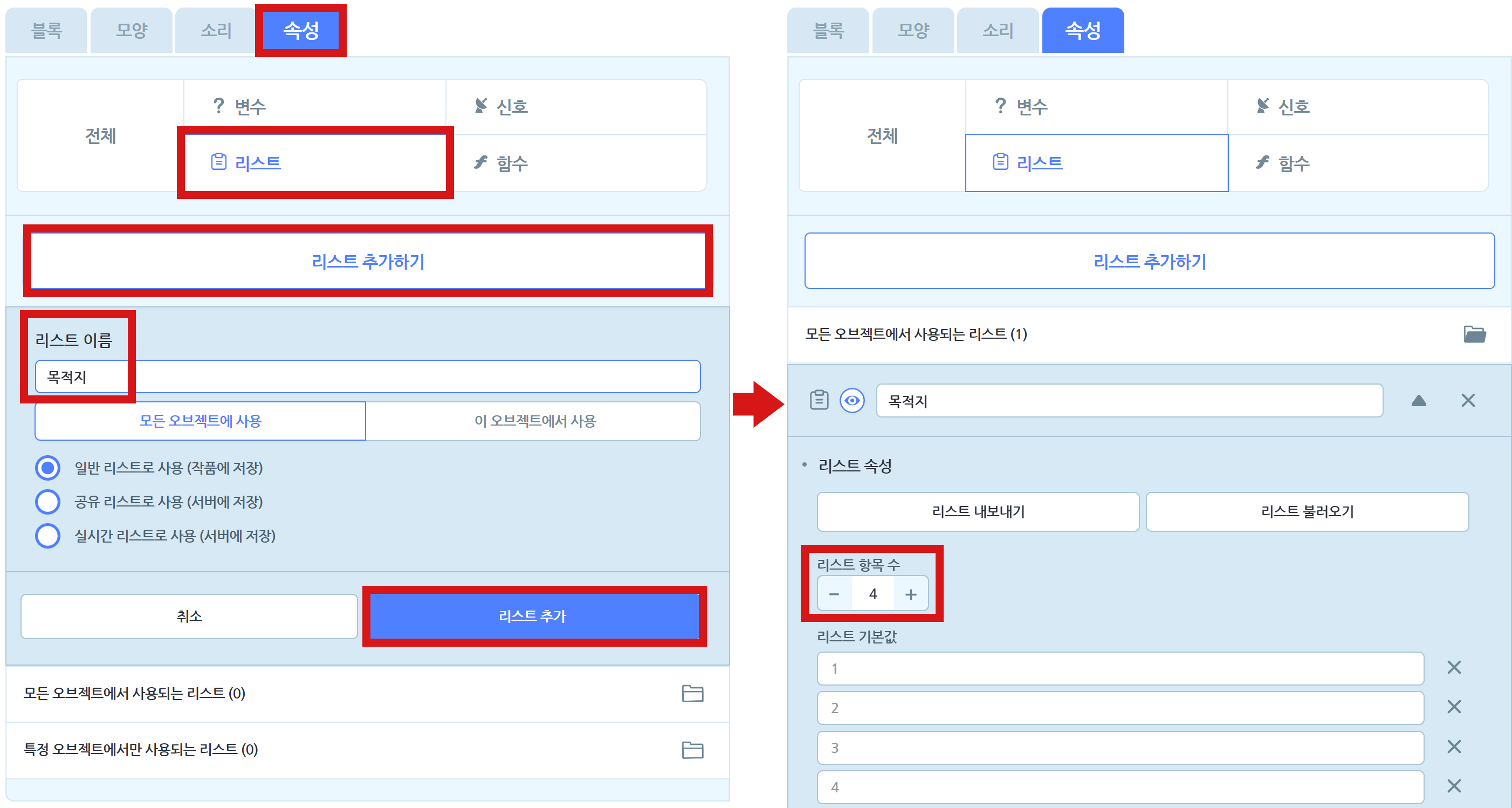1512x808 pixels.
Task: Select 실시간 리스트로 사용 radio button
Action: coord(47,536)
